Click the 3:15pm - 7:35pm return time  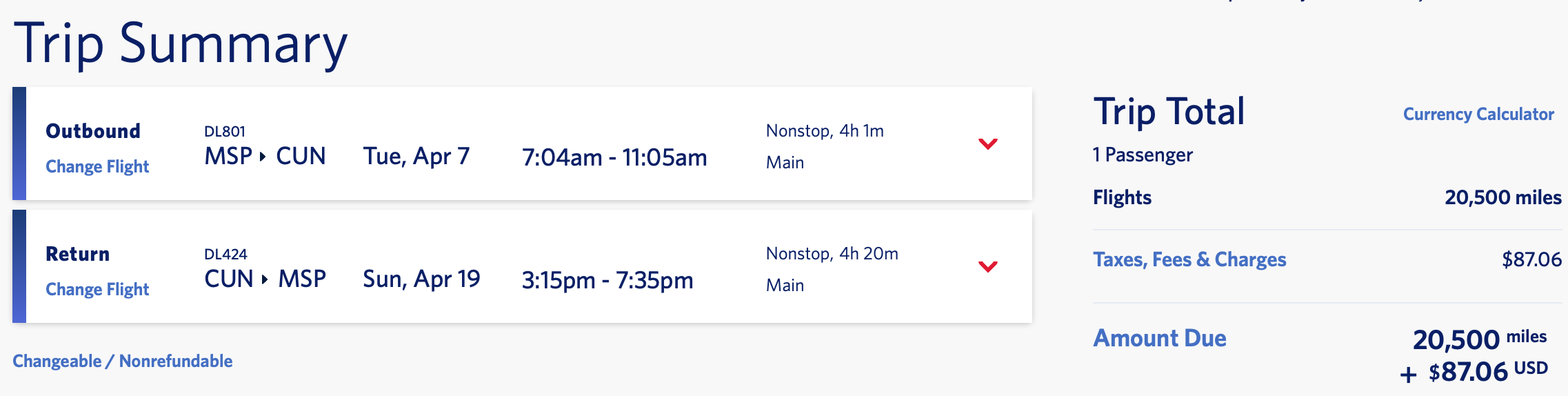(x=607, y=281)
